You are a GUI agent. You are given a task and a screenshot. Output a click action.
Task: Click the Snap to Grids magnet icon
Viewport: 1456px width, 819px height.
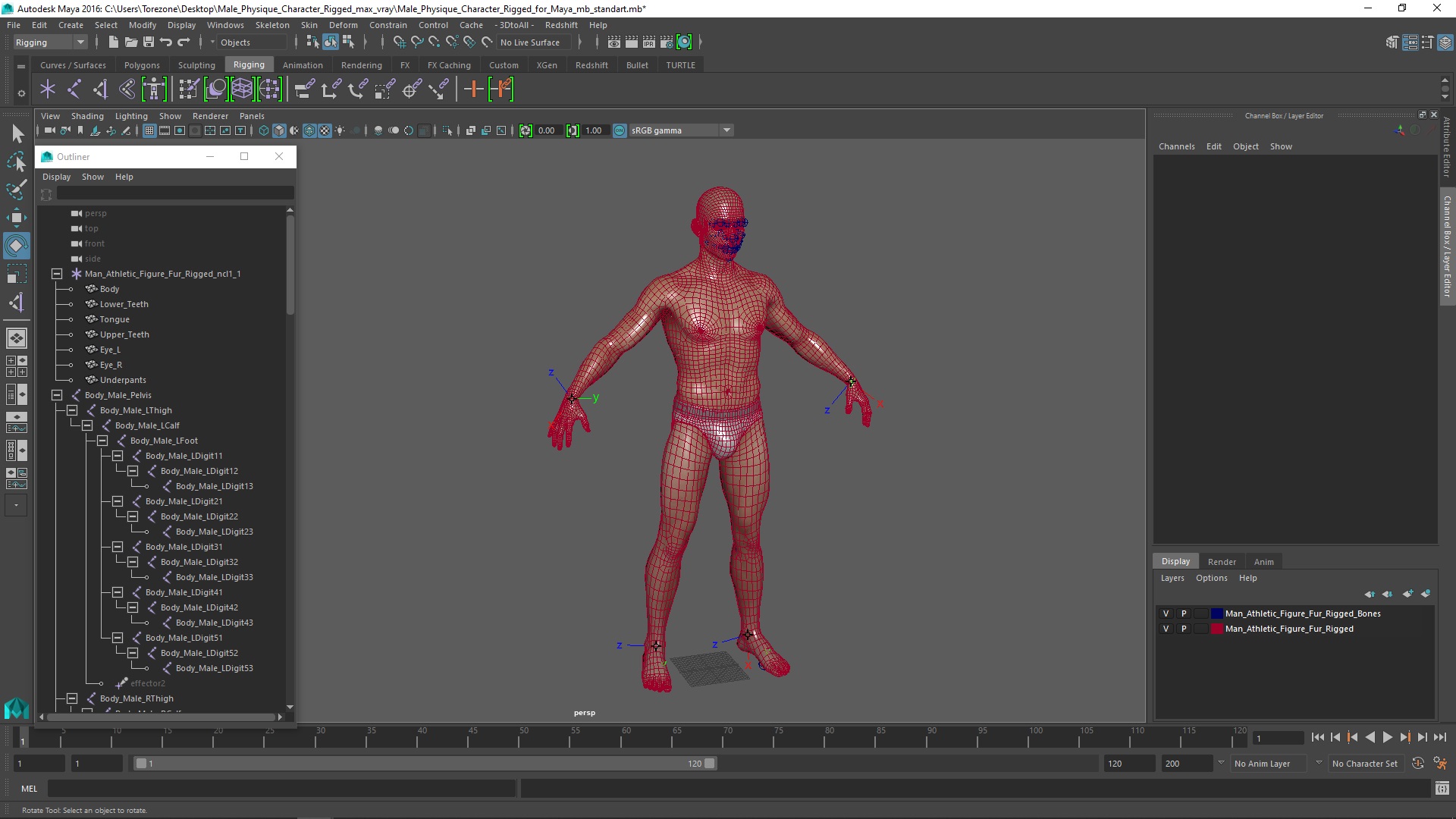pos(399,42)
